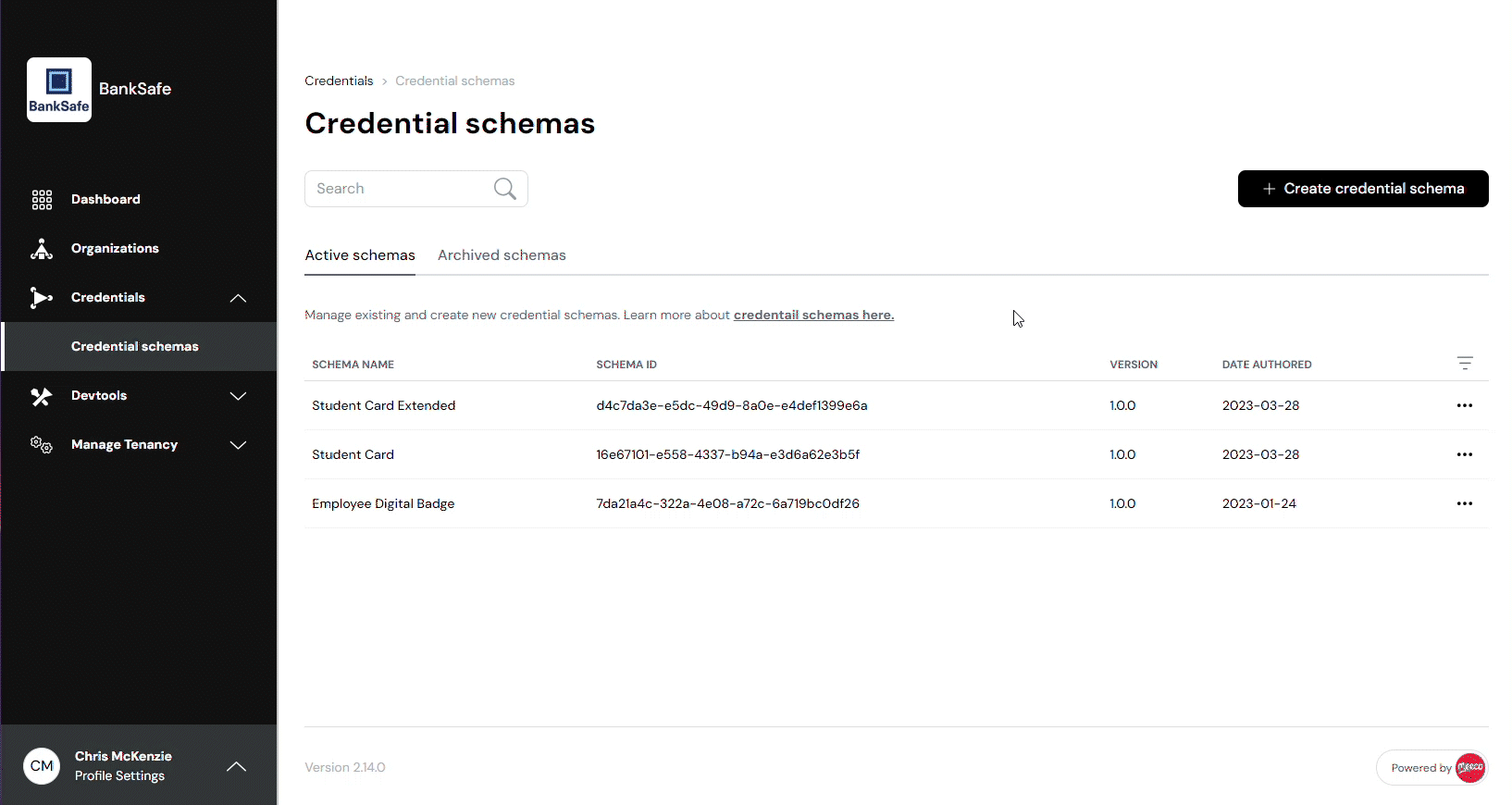Image resolution: width=1512 pixels, height=805 pixels.
Task: Click Credential schemas breadcrumb
Action: click(454, 80)
